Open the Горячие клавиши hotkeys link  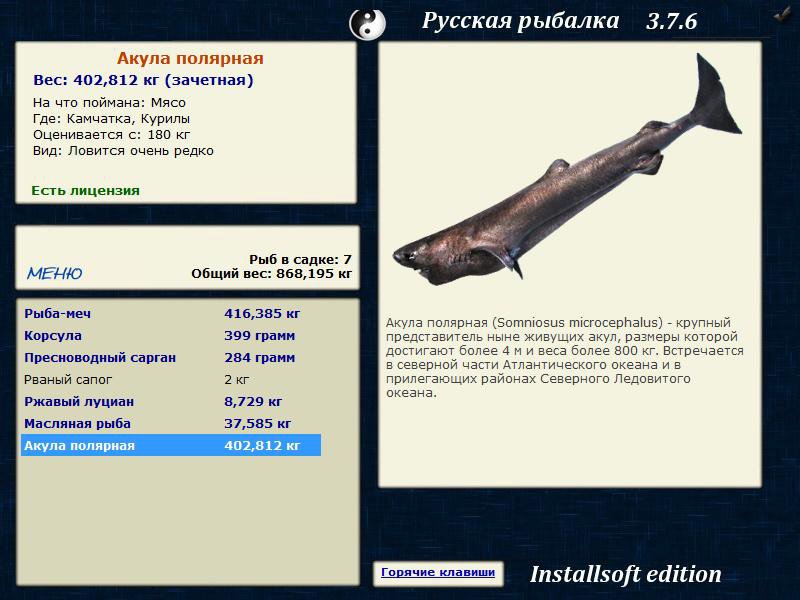438,572
